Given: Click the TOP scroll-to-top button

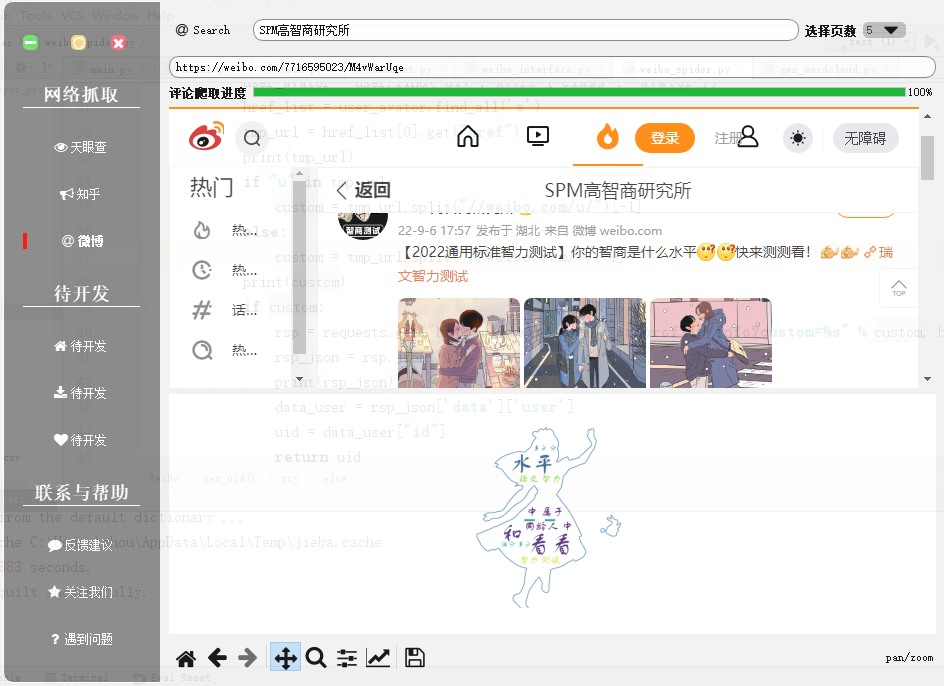Looking at the screenshot, I should pos(898,289).
